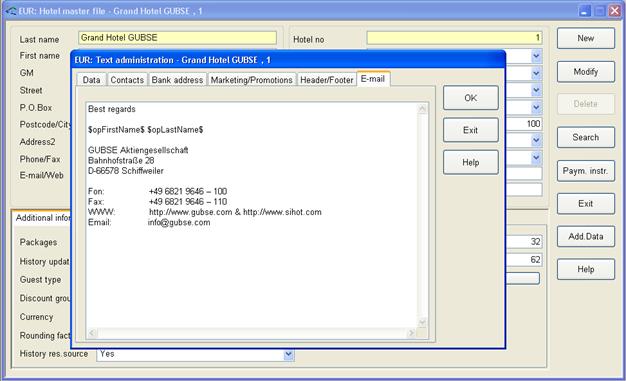
Task: Click the 'D-66578 Schiffweiler' line
Action: click(x=126, y=171)
